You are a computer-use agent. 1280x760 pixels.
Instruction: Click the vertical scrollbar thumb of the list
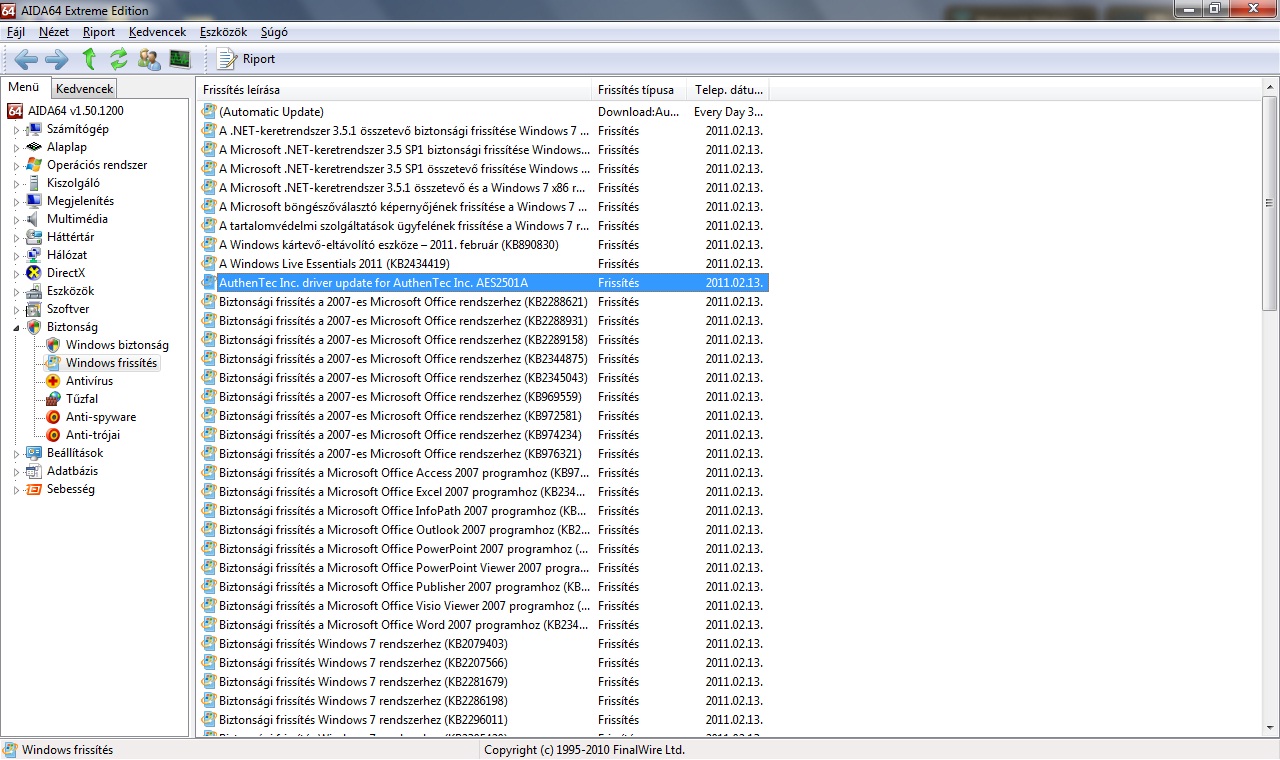pos(1270,205)
